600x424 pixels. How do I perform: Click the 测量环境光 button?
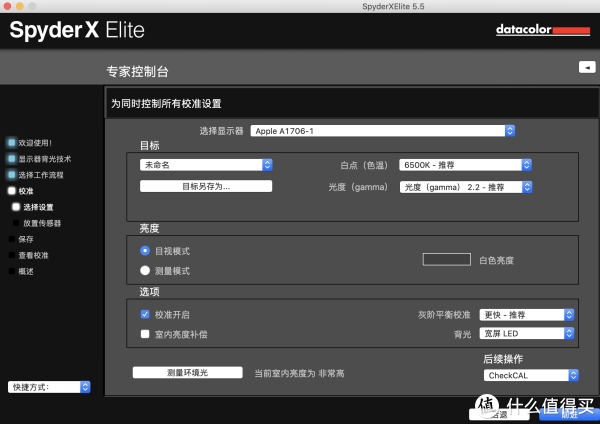(188, 373)
